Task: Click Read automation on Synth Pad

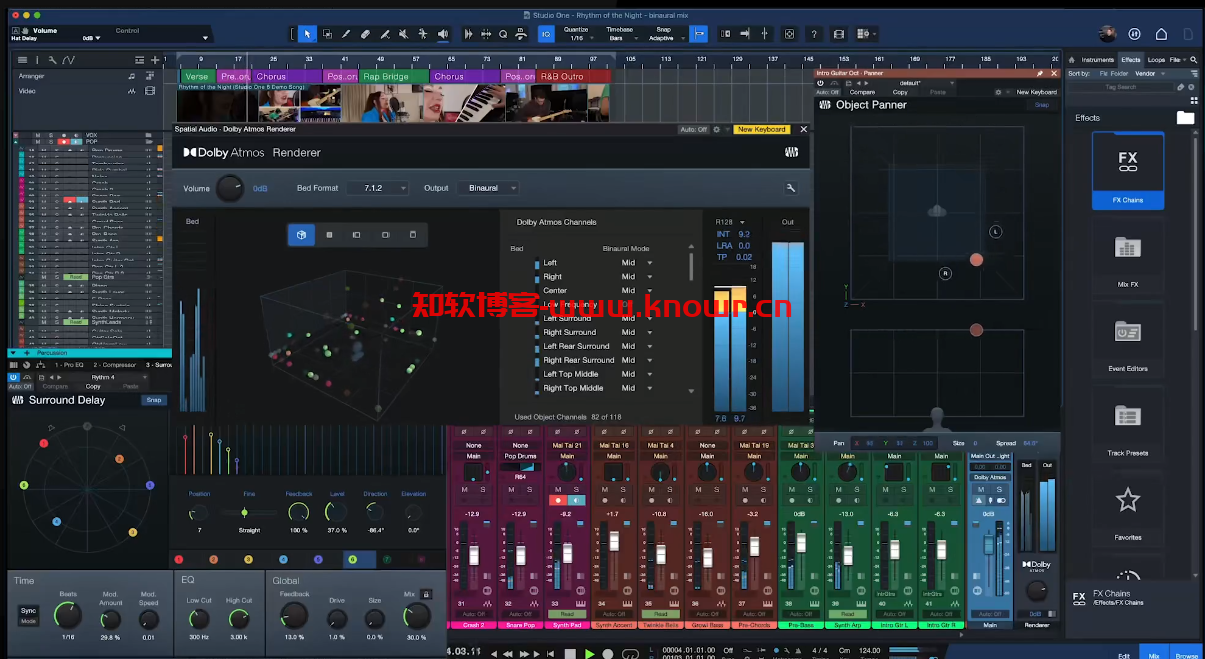Action: pyautogui.click(x=567, y=614)
